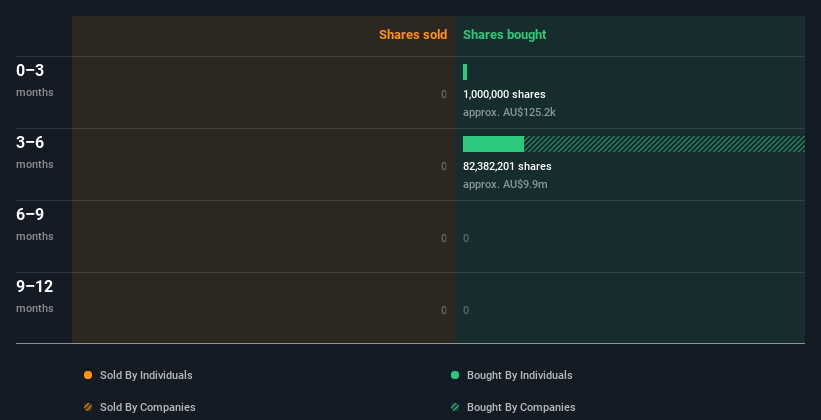This screenshot has width=821, height=420.
Task: Click the small green bar for 0–3 months
Action: [x=465, y=72]
